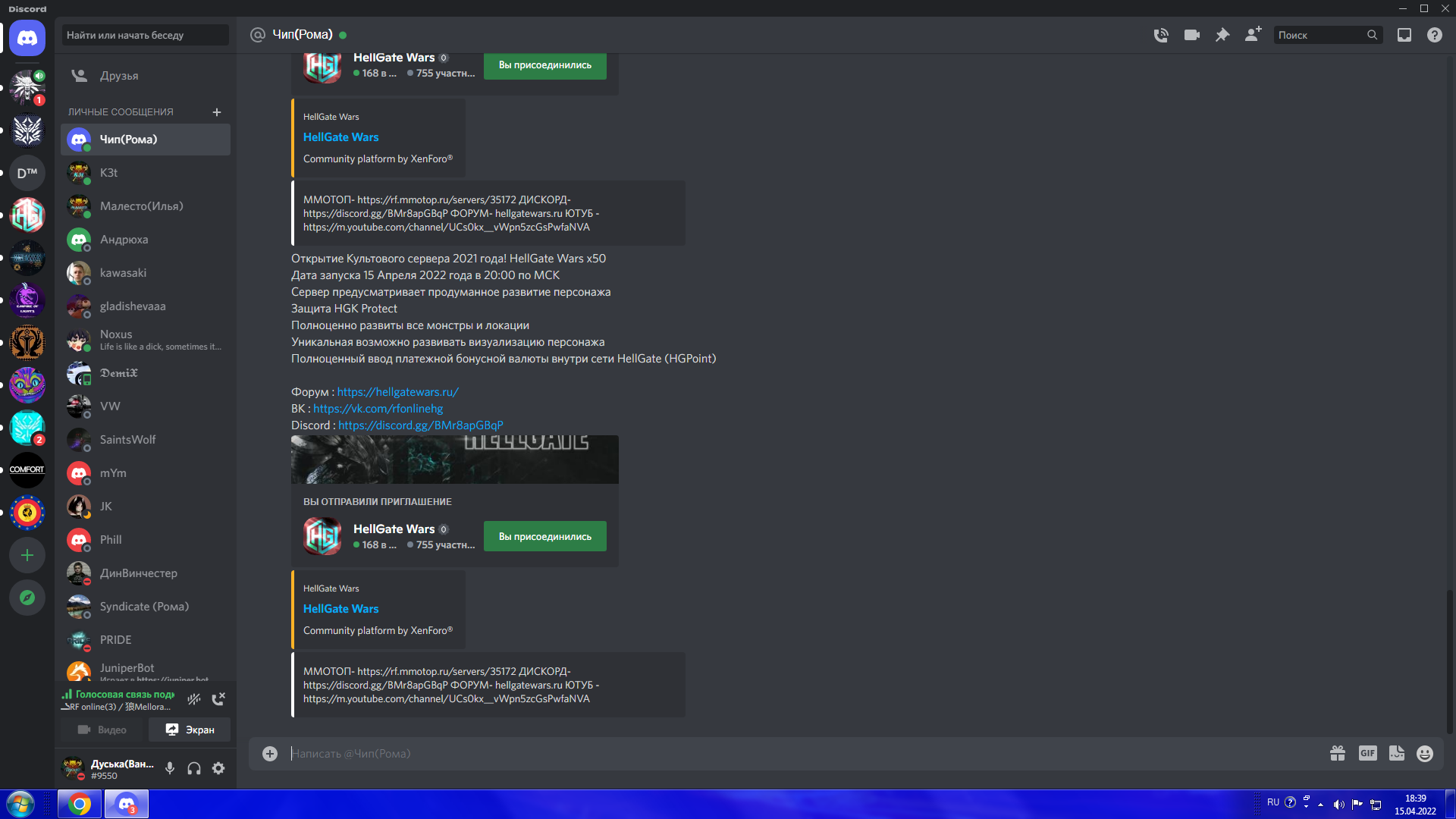
Task: Open upper HellGate Wars embed title
Action: coord(340,137)
